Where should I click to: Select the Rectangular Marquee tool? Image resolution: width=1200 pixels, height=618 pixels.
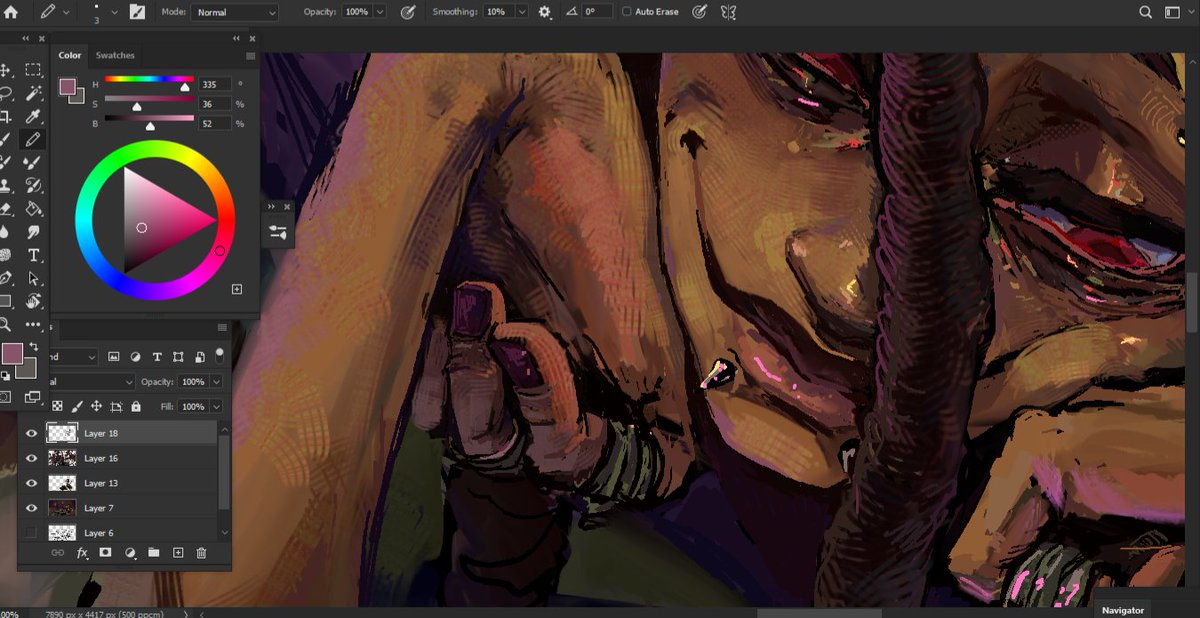pos(33,70)
